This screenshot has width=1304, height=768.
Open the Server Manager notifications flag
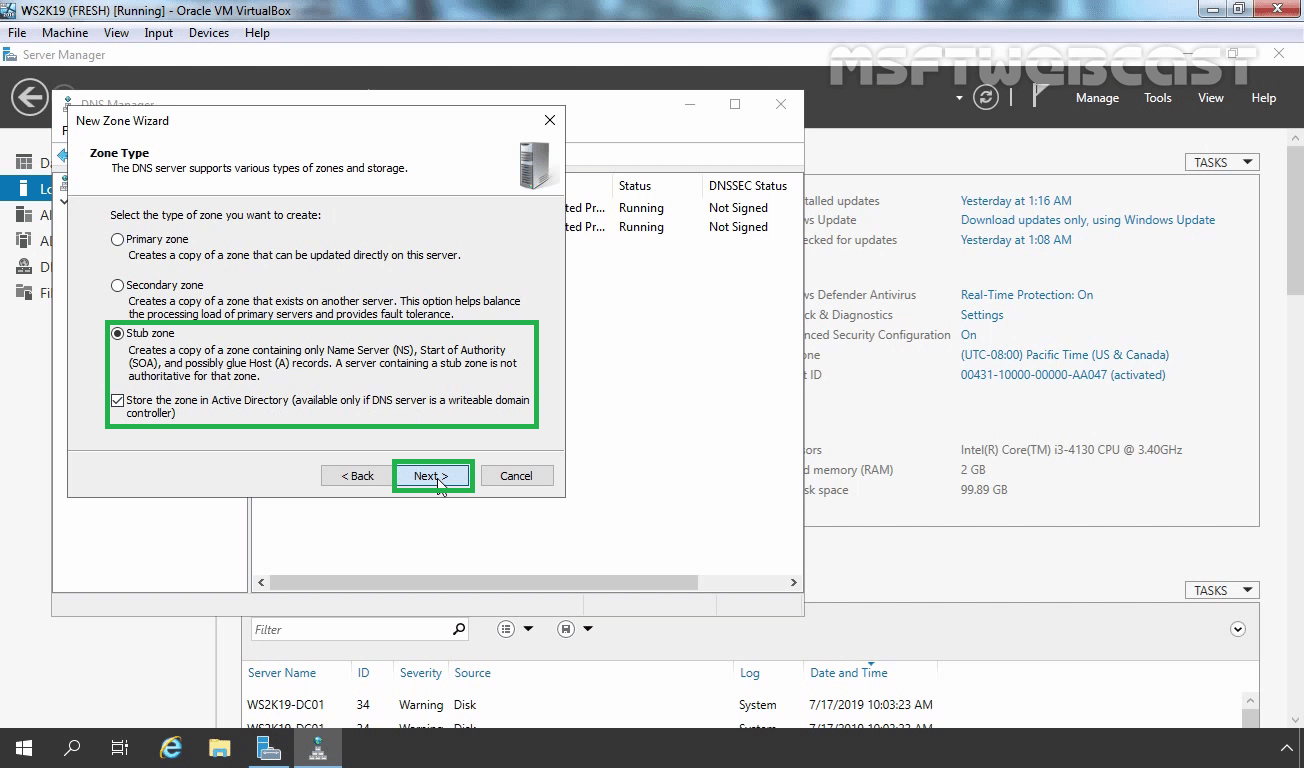(1040, 96)
